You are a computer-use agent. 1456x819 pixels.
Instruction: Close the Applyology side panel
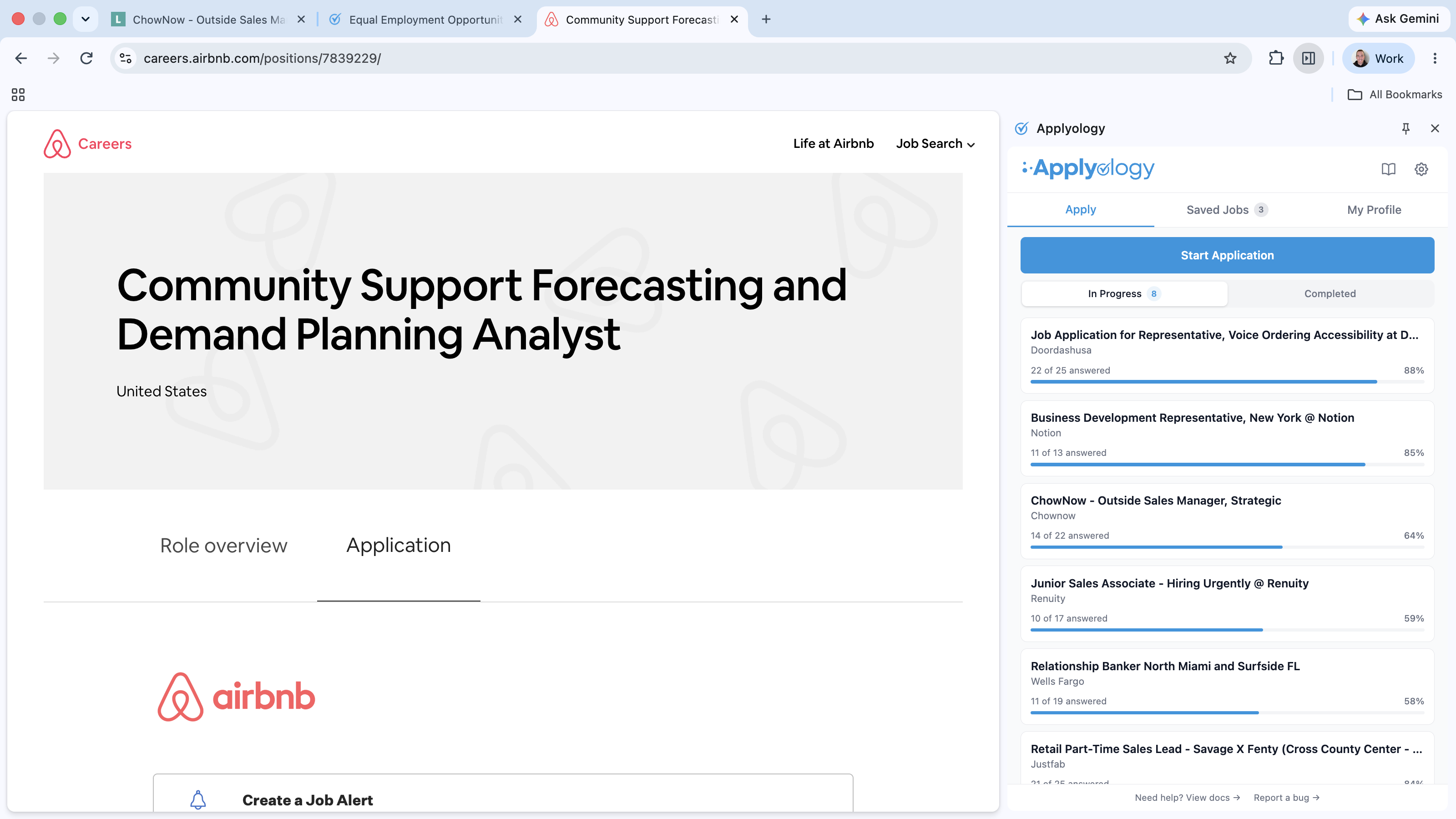coord(1435,128)
